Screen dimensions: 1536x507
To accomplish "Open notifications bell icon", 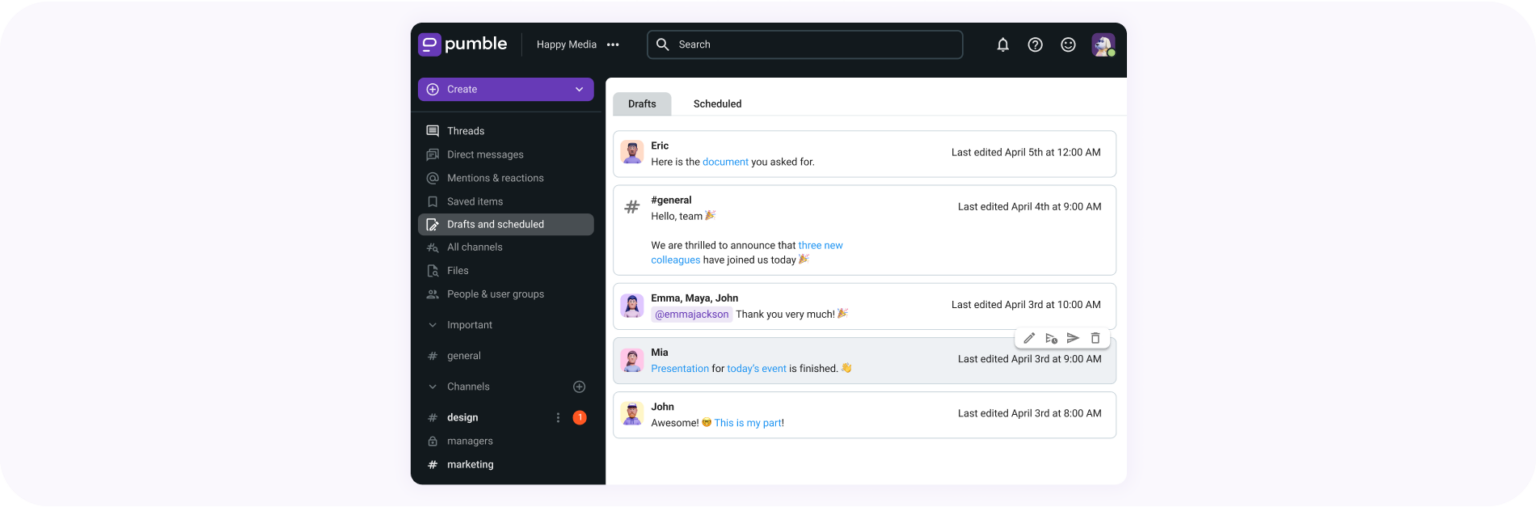I will tap(1003, 45).
